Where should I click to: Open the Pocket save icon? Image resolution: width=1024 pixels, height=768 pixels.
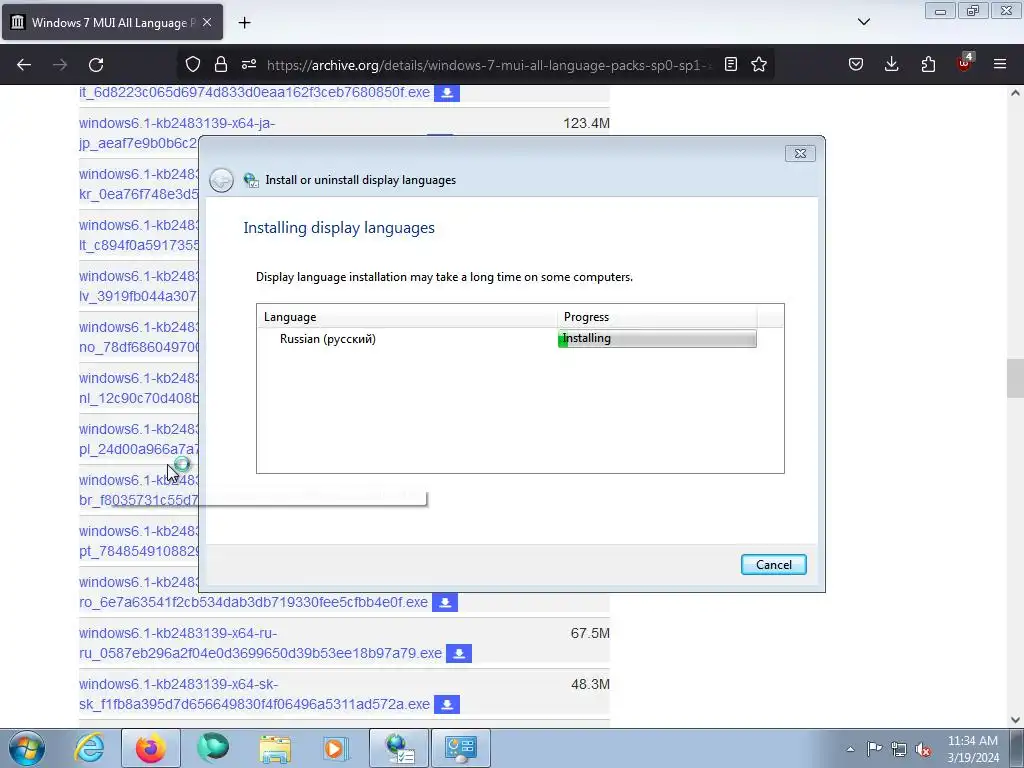tap(856, 64)
